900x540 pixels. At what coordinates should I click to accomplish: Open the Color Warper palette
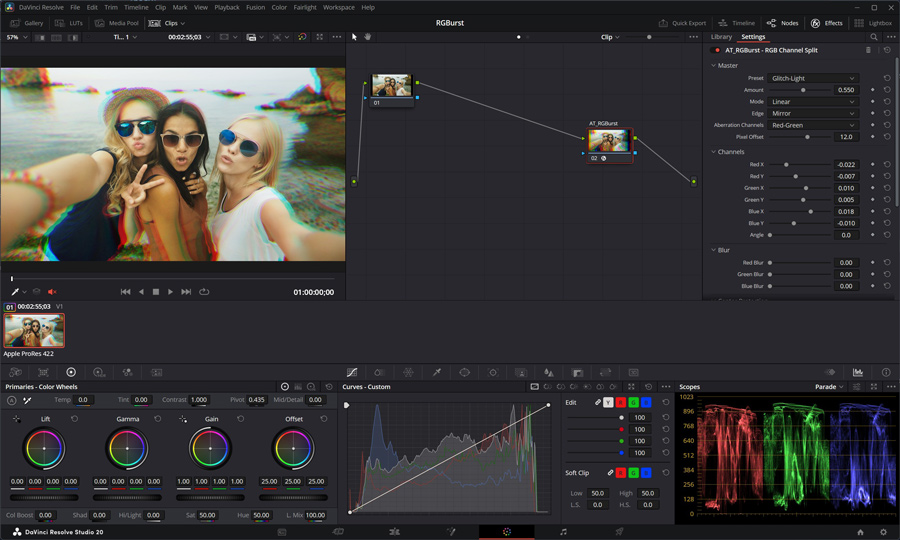pos(408,372)
